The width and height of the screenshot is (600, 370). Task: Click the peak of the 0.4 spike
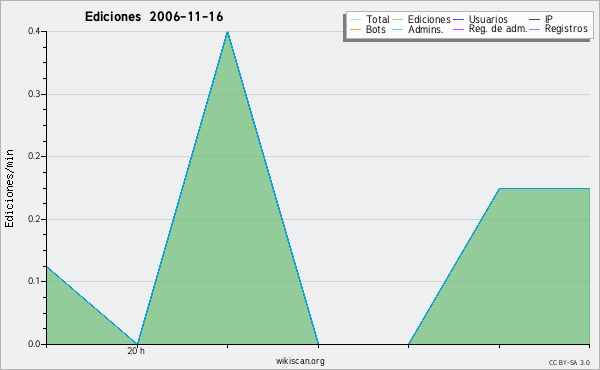(x=228, y=32)
